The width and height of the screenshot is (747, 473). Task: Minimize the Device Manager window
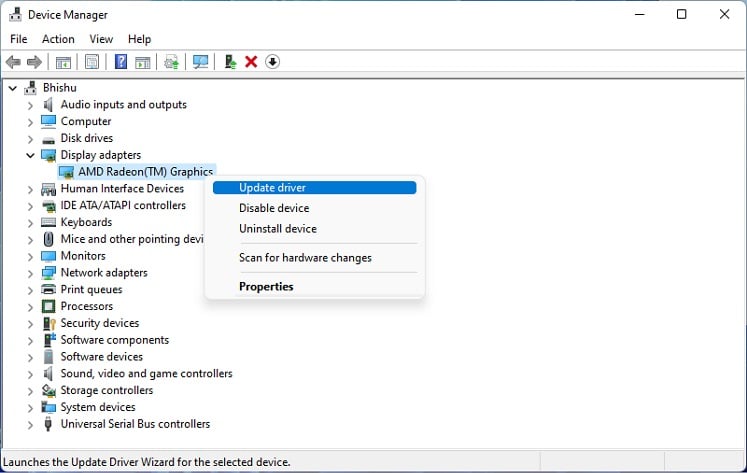coord(639,14)
